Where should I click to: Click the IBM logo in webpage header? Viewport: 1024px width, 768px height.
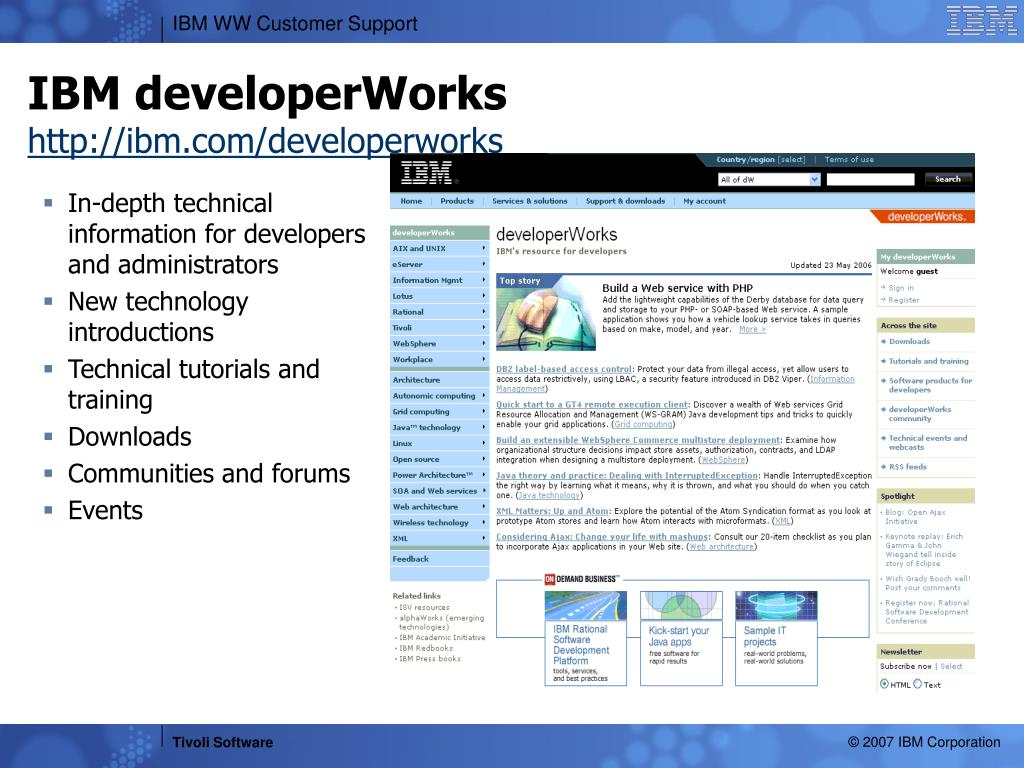pos(426,173)
